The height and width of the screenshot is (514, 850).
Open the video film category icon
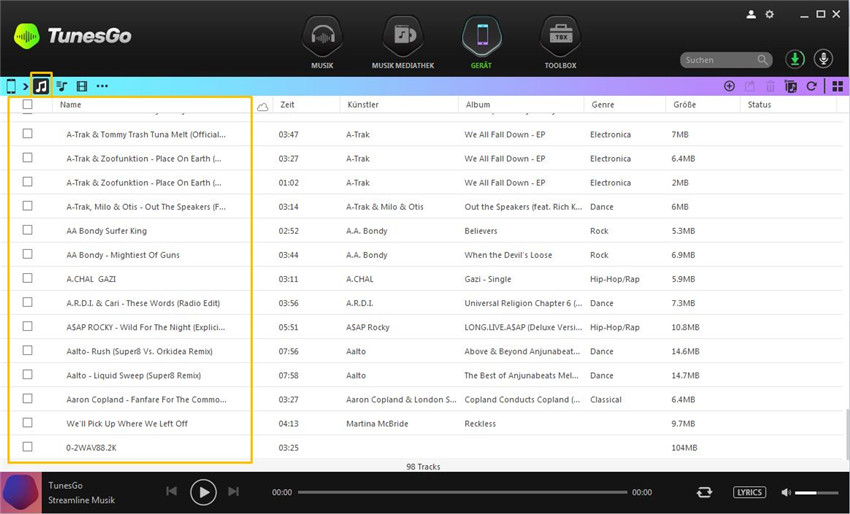coord(82,86)
